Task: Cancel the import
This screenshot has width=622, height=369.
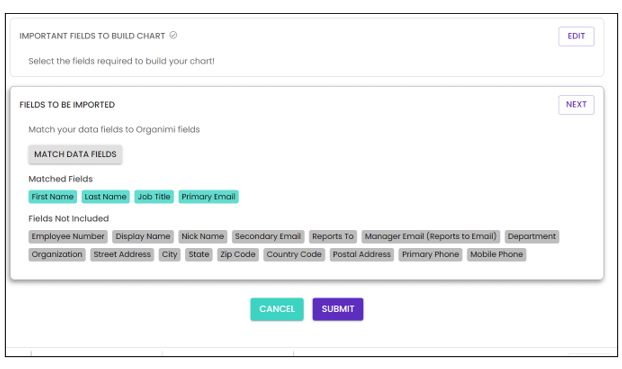Action: click(x=277, y=309)
